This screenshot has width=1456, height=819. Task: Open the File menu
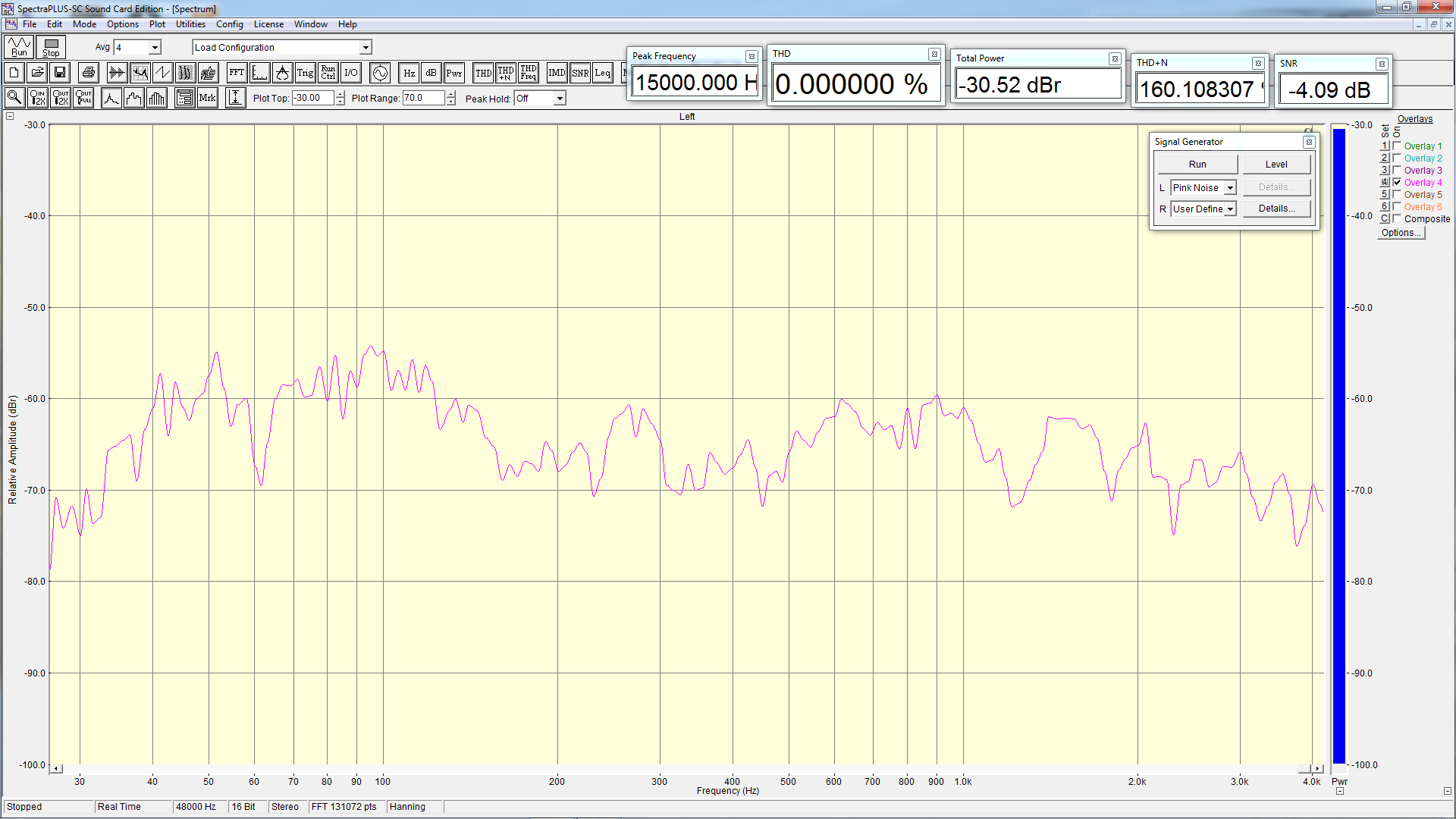(x=30, y=24)
